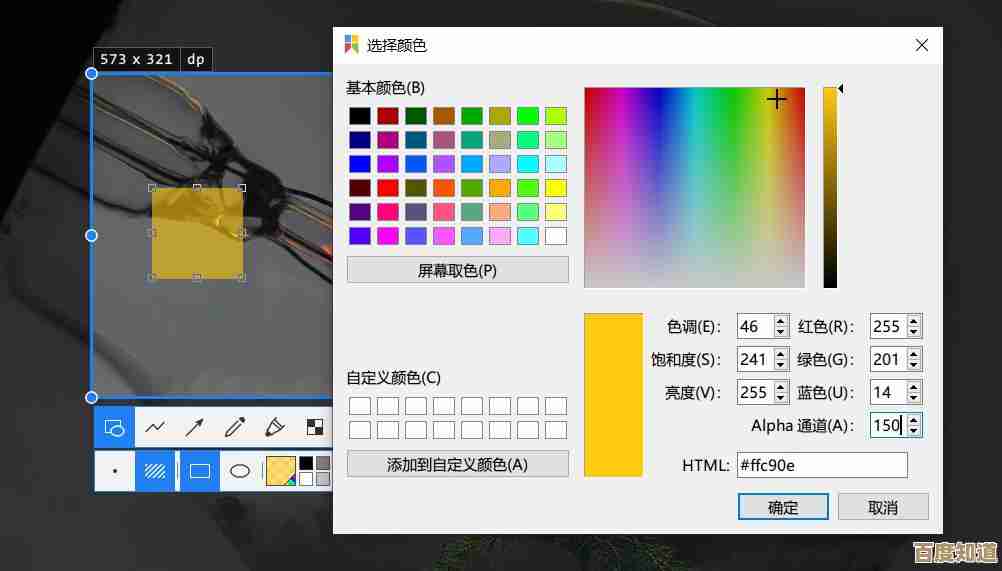This screenshot has height=571, width=1002.
Task: Increase the Alpha 通道(A) stepper value
Action: click(x=914, y=420)
